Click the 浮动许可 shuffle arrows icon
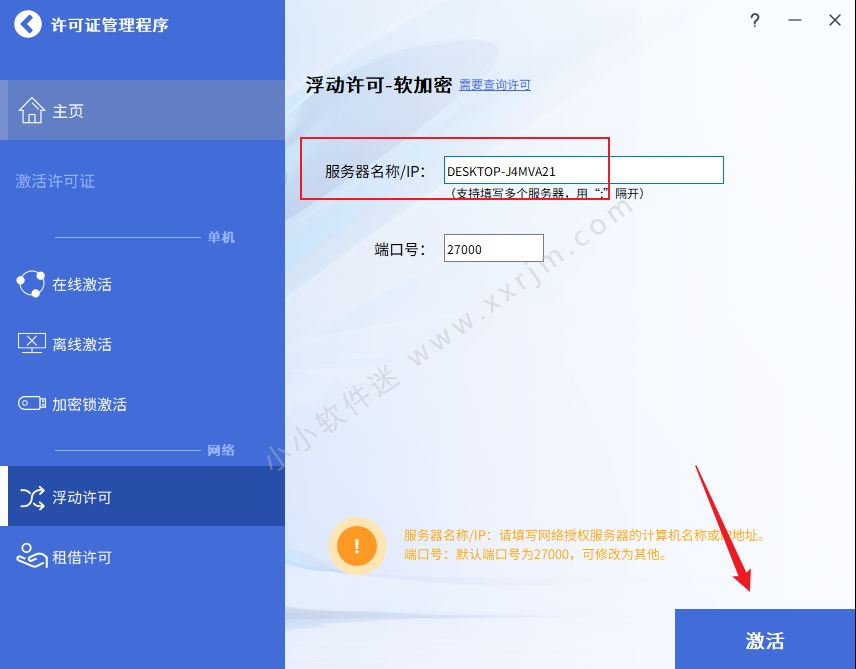Viewport: 856px width, 669px height. [32, 498]
